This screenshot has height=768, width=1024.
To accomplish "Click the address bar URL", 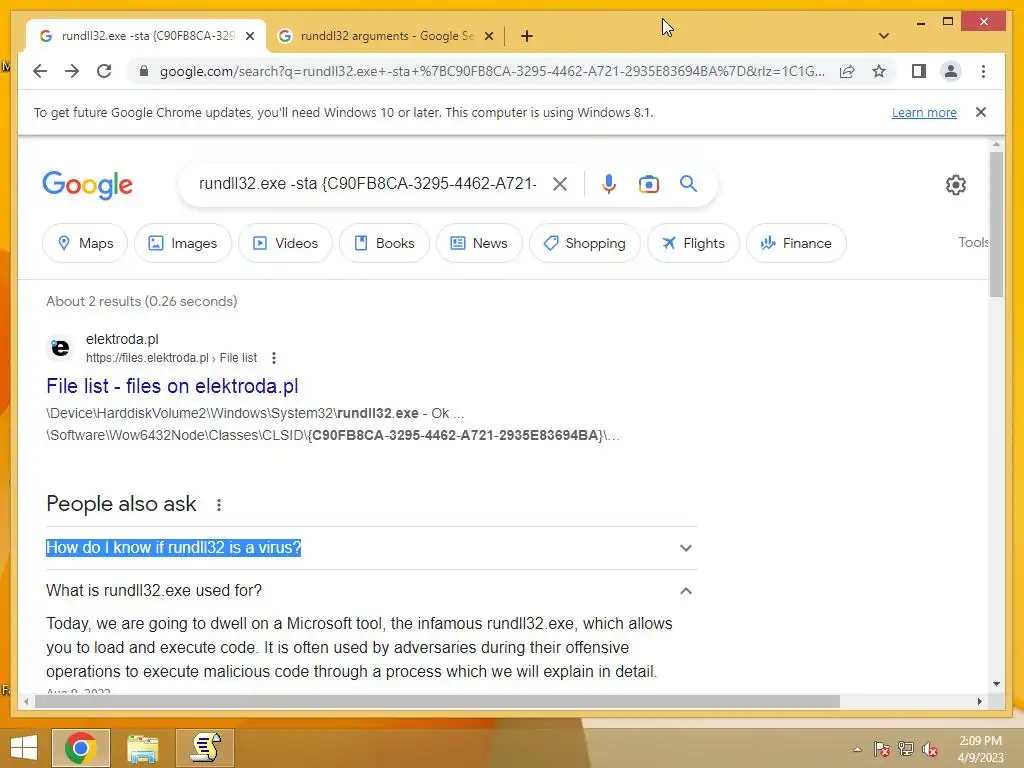I will [x=492, y=71].
